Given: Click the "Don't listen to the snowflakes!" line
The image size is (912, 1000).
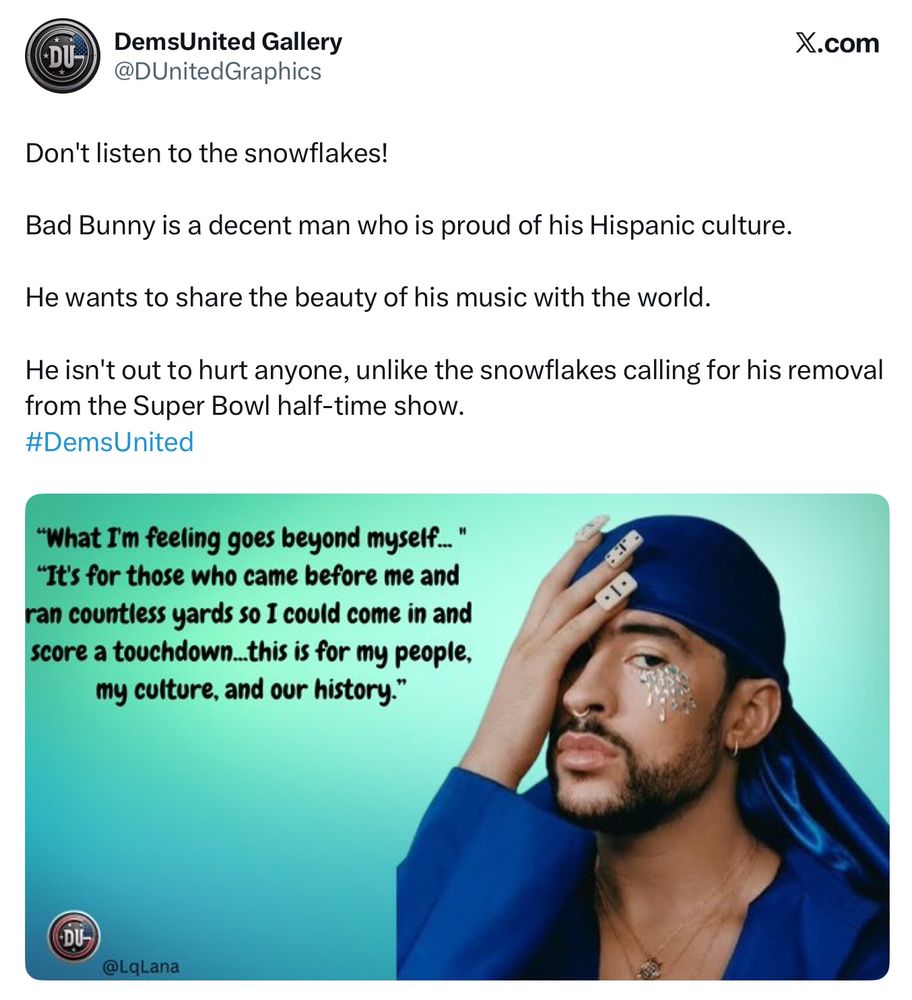Looking at the screenshot, I should [x=207, y=153].
